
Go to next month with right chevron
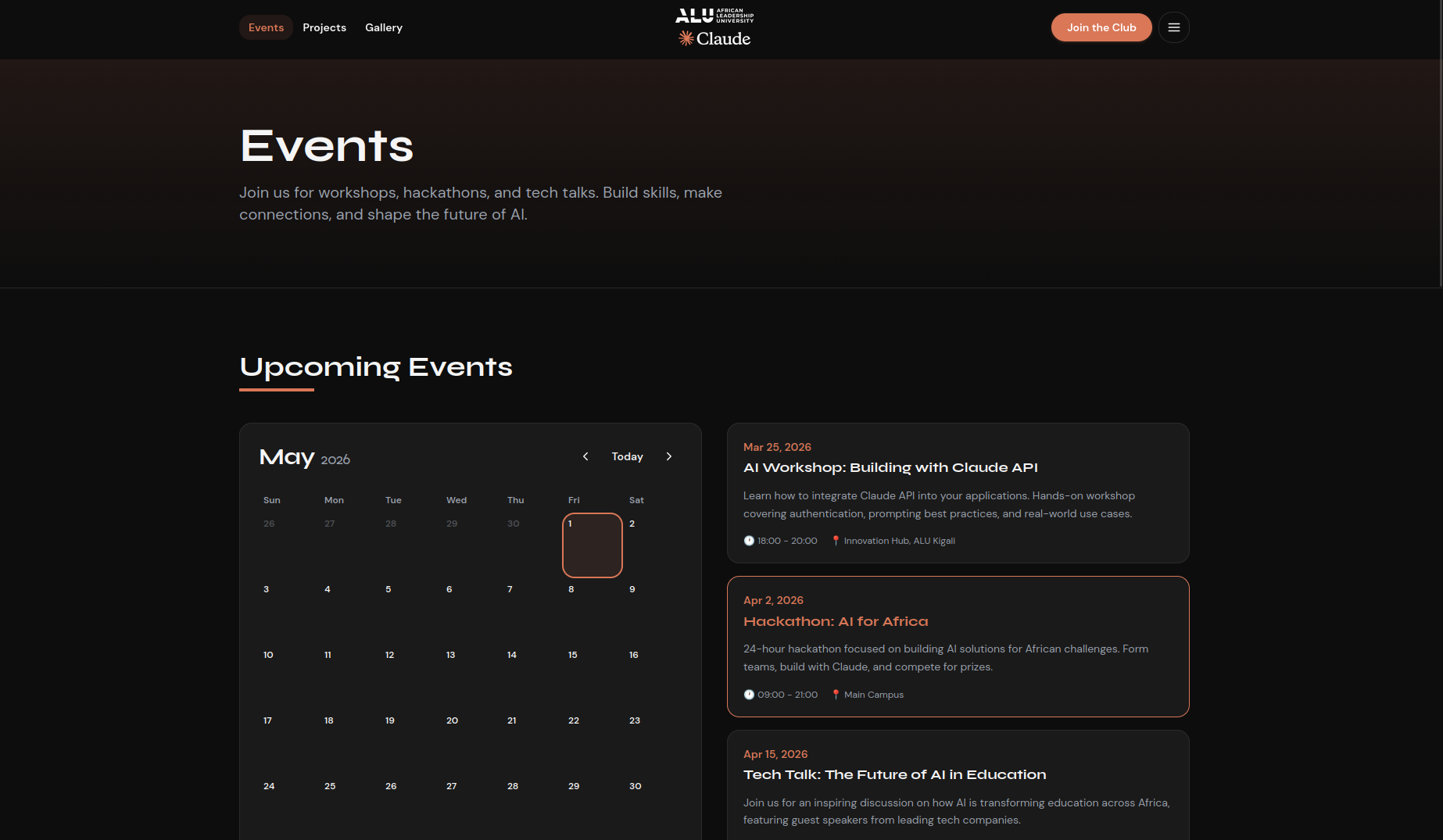point(669,456)
